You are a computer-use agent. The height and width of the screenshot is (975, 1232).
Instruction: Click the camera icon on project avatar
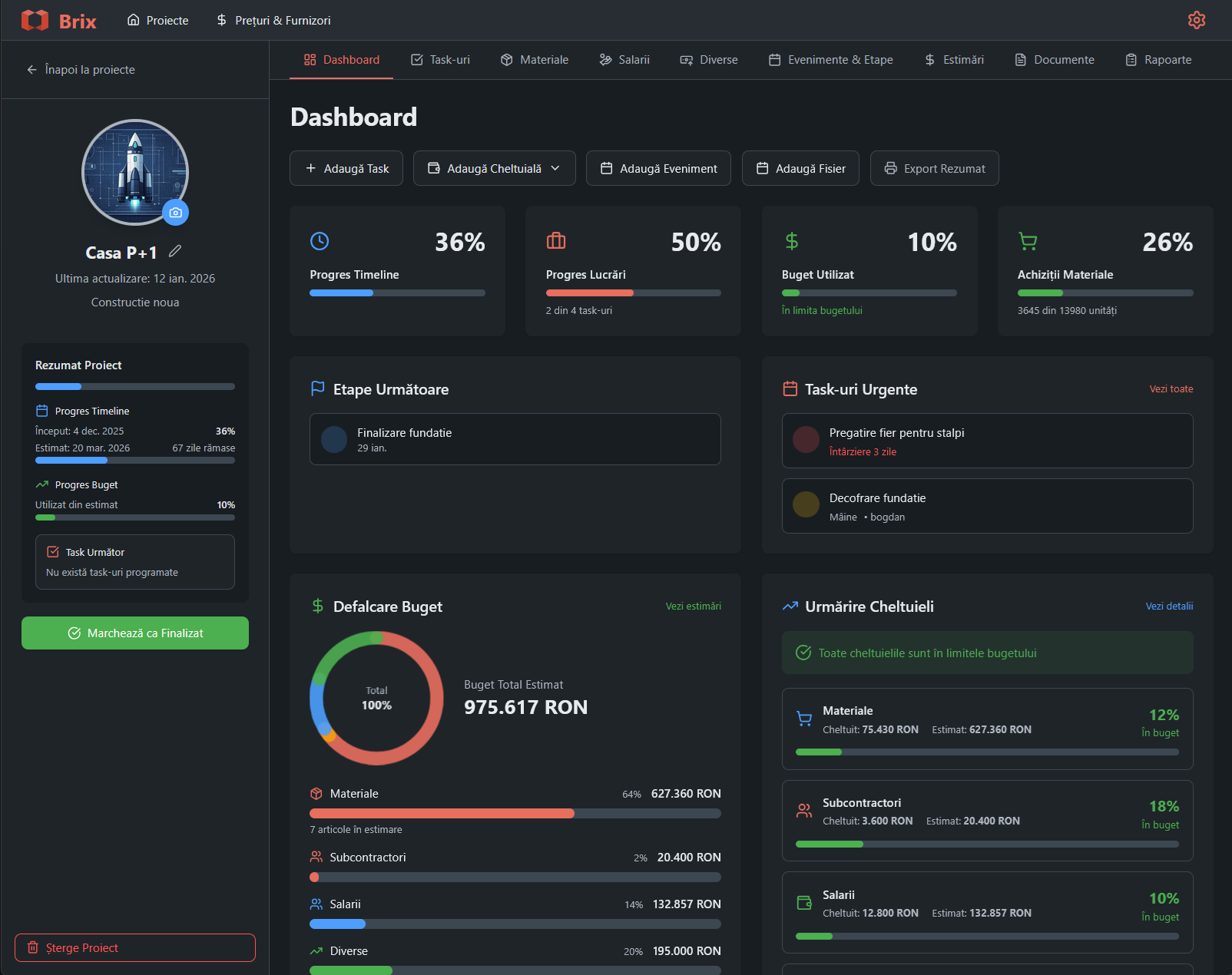pos(176,213)
